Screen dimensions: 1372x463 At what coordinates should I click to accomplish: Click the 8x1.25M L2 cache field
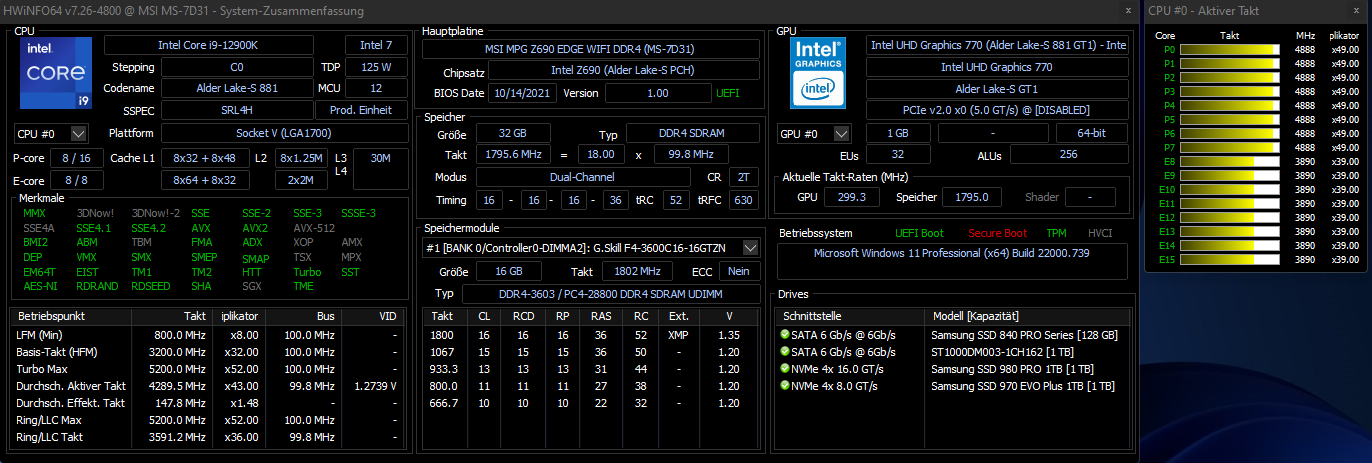click(300, 158)
